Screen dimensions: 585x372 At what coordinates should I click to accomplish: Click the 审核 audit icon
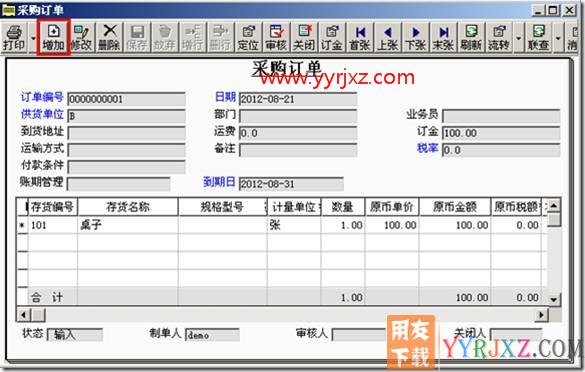276,38
